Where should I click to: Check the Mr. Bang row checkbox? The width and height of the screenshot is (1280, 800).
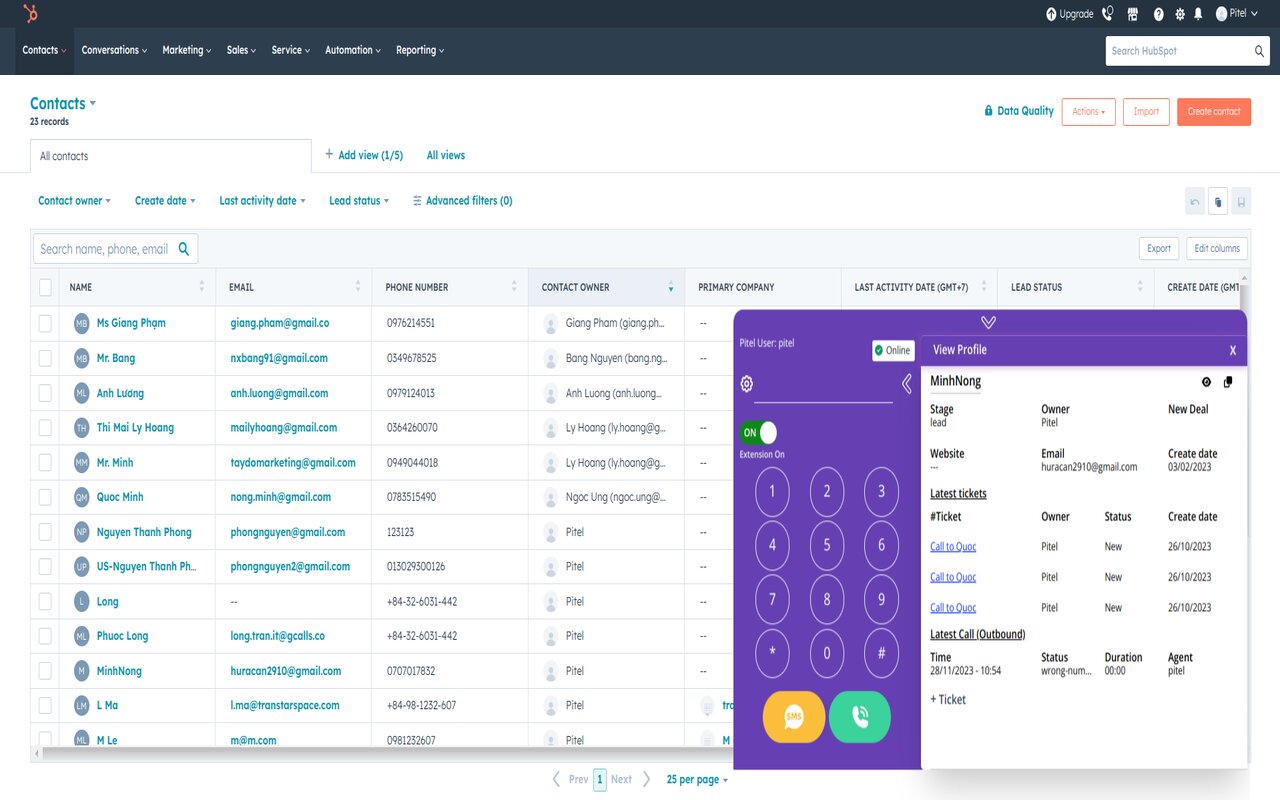(45, 358)
